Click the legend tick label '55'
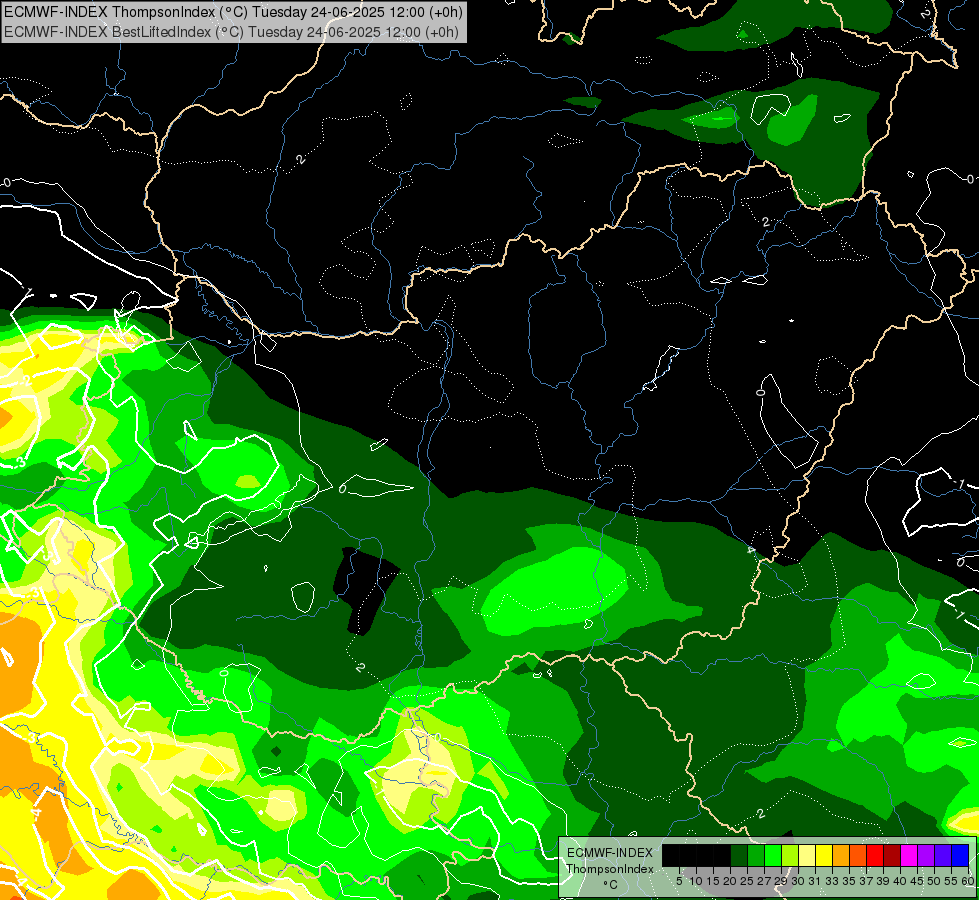979x900 pixels. [952, 881]
